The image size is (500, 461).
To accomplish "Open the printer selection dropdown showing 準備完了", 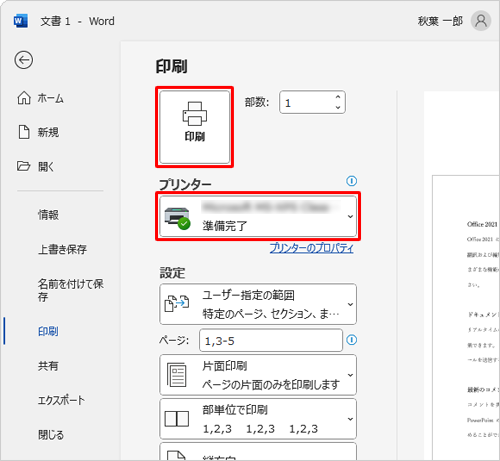I will click(x=258, y=216).
